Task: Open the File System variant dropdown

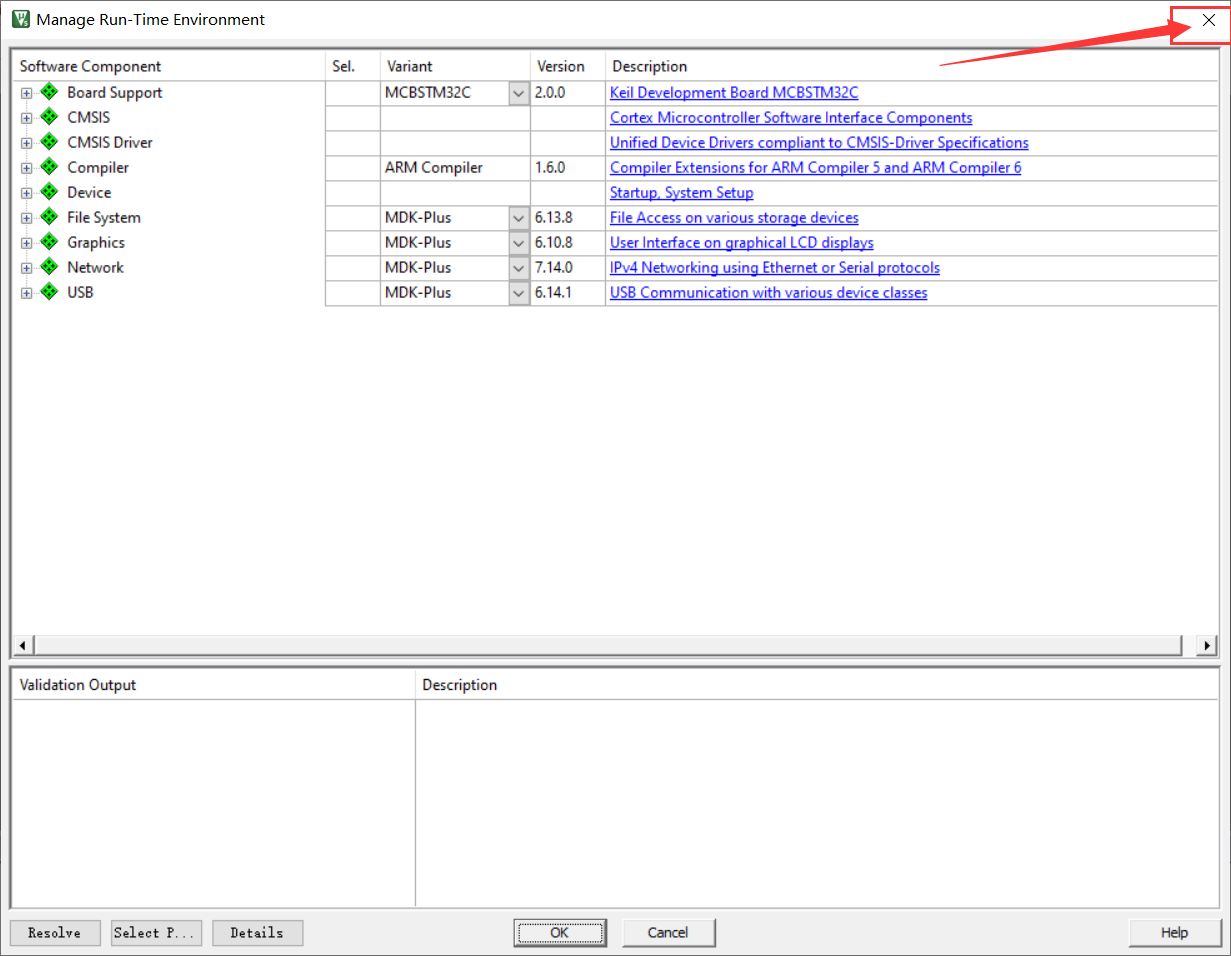Action: pyautogui.click(x=518, y=218)
